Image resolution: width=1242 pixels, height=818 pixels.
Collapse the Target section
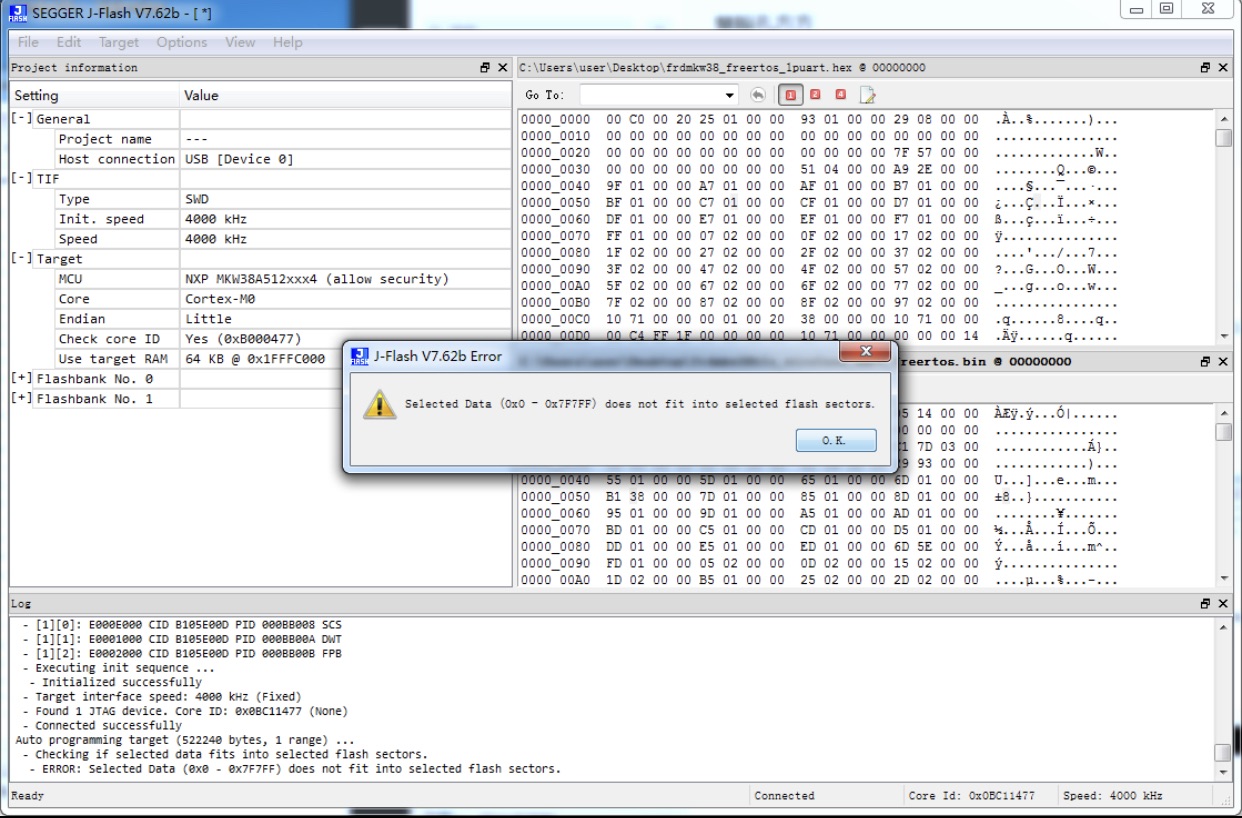click(x=21, y=259)
